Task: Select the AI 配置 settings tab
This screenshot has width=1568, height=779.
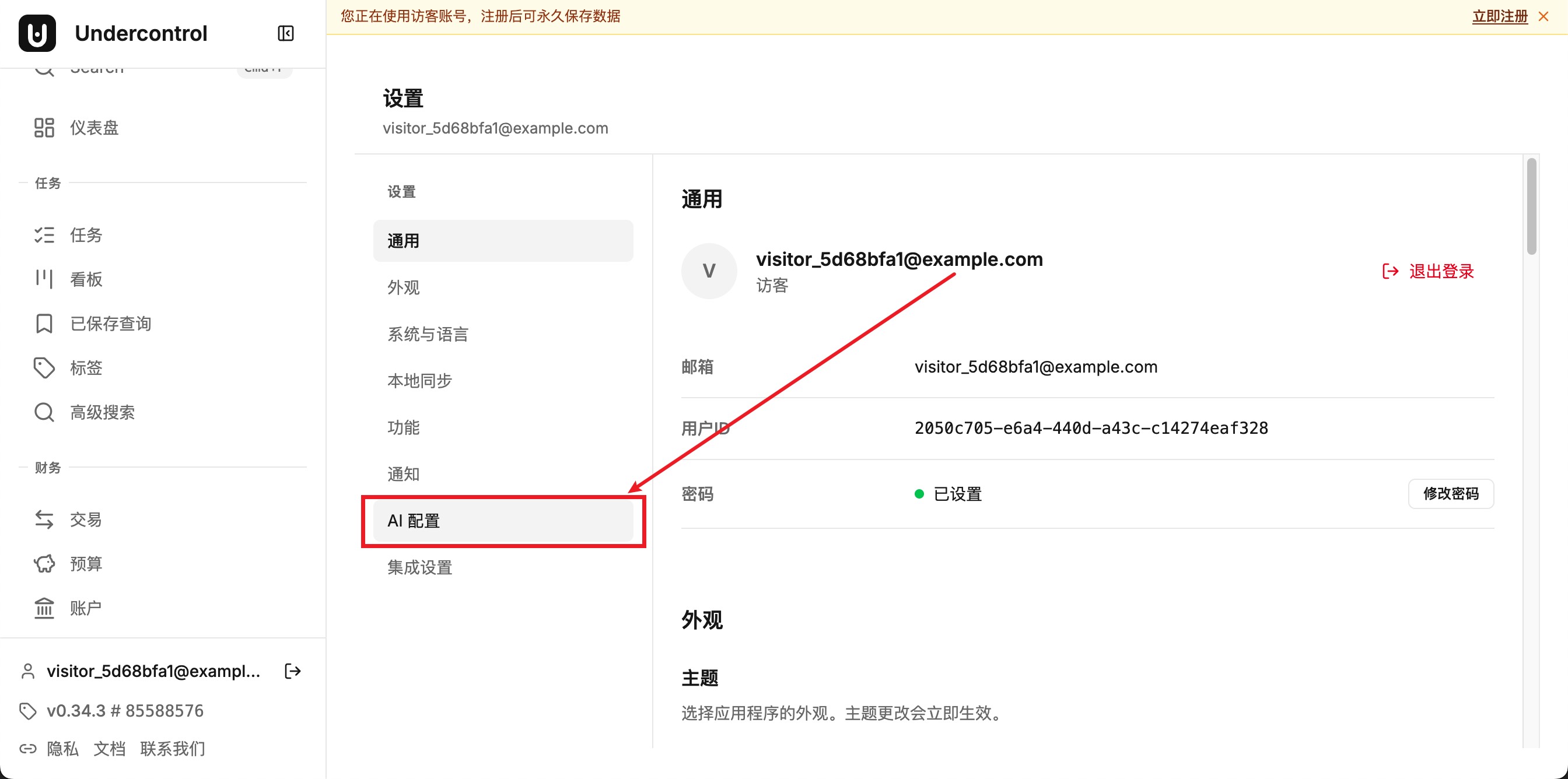Action: 503,521
